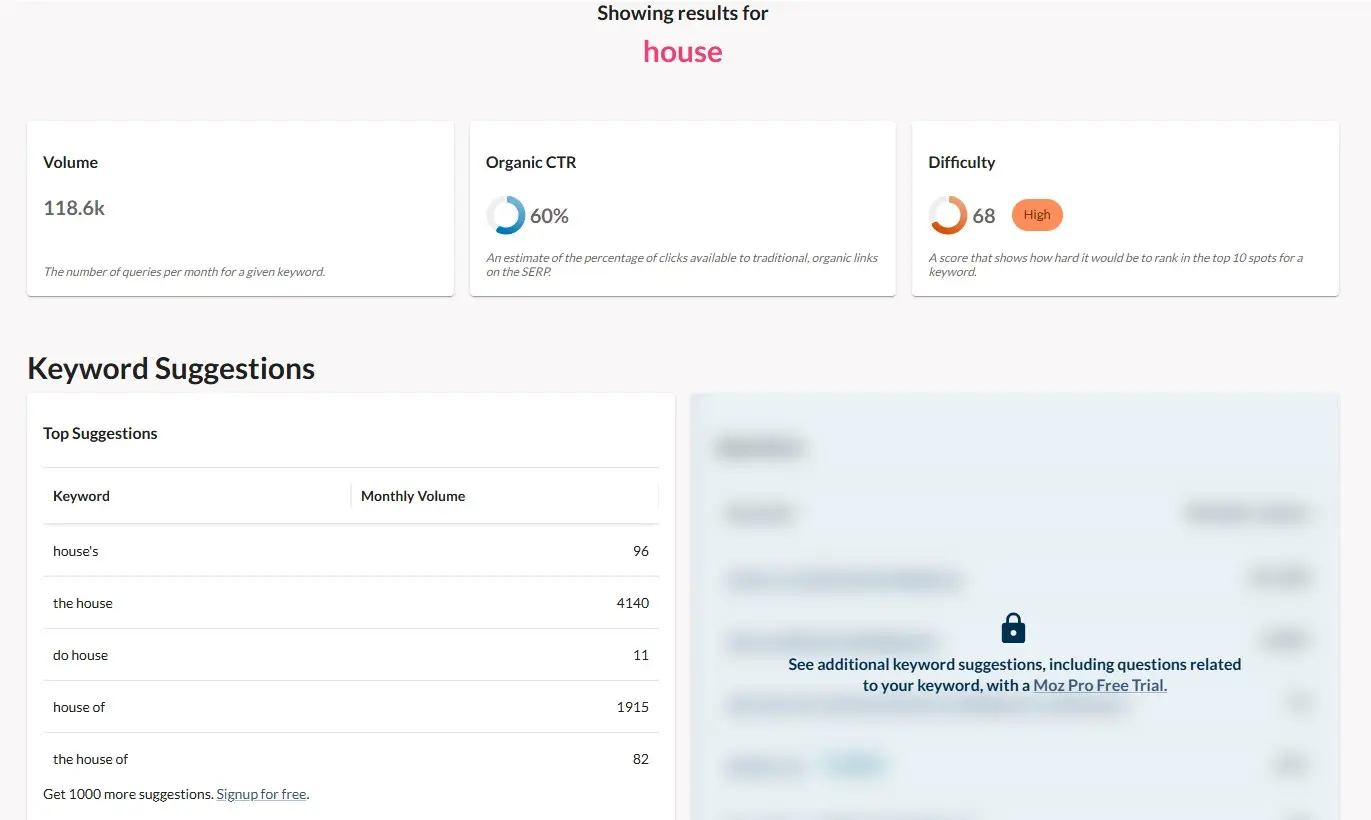Click the Volume metric card
The image size is (1371, 820).
pyautogui.click(x=240, y=207)
